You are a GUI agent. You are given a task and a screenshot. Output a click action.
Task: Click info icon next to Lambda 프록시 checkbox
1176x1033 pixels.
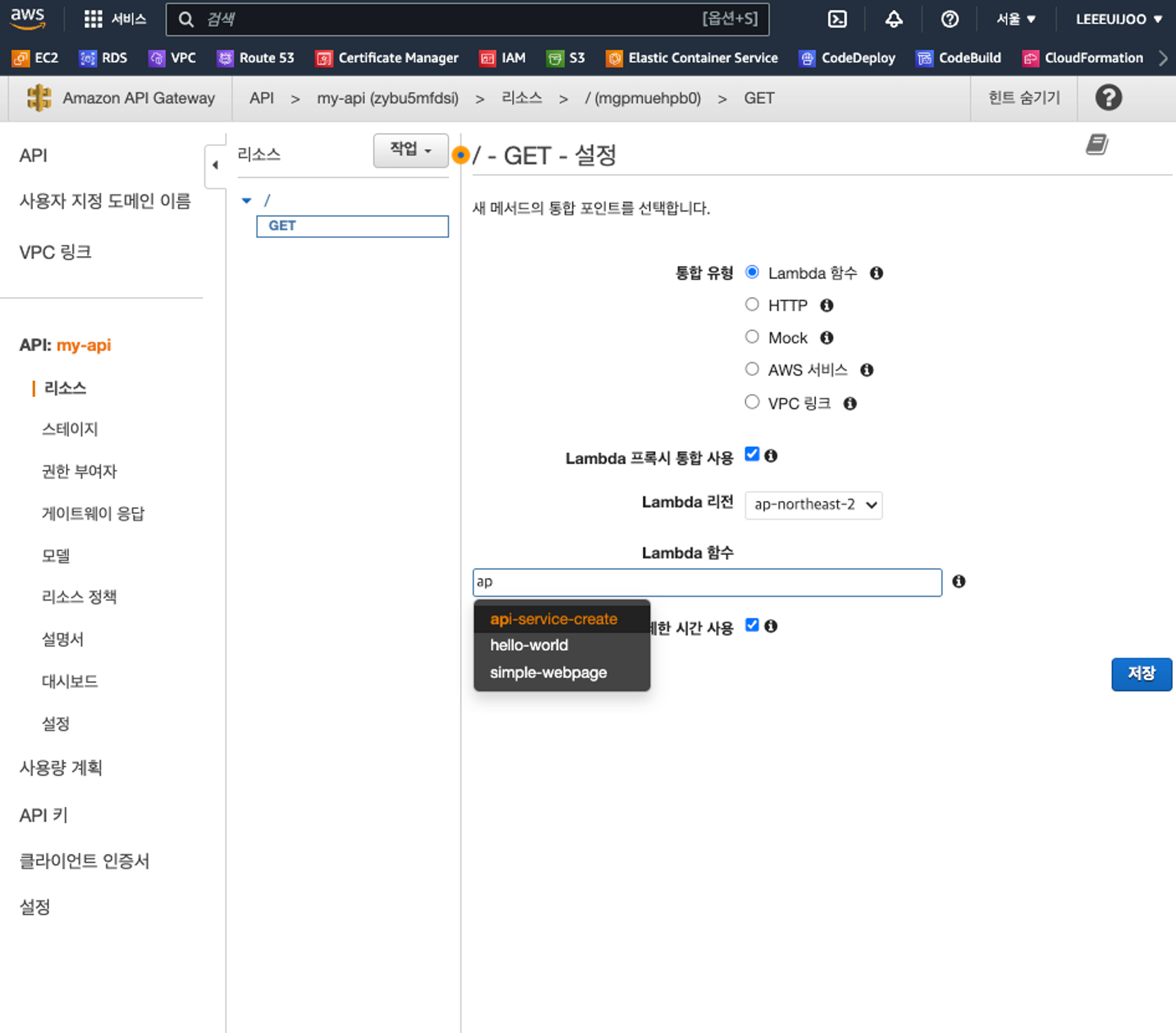coord(771,456)
